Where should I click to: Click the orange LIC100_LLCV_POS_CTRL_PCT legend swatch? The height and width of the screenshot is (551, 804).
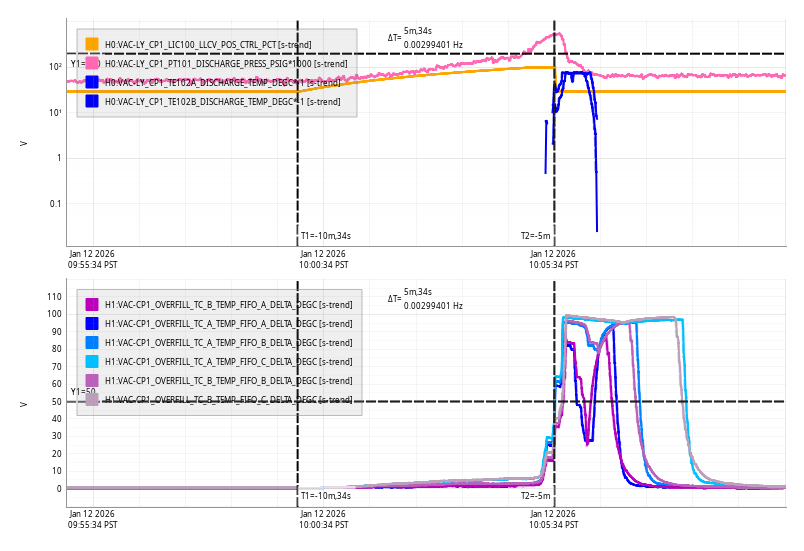click(x=92, y=44)
